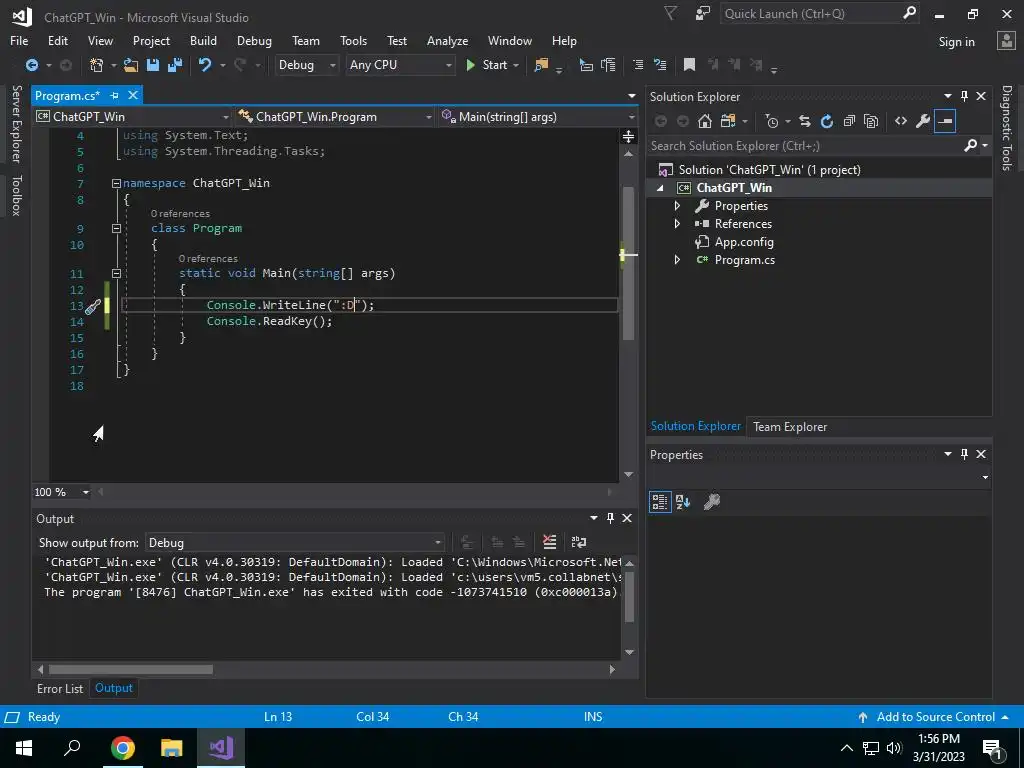Viewport: 1024px width, 768px height.
Task: Click the Property Pages wrench icon
Action: point(712,502)
